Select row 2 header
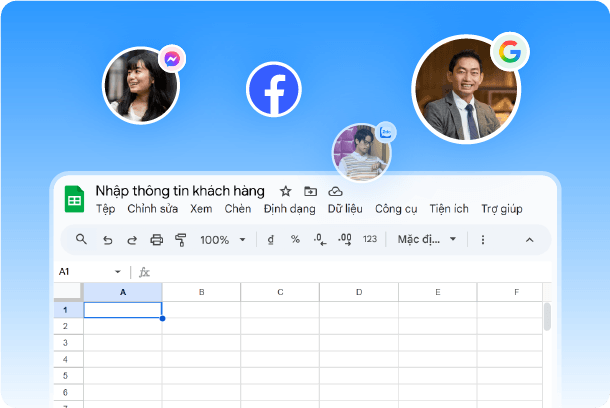Screen dimensions: 610x408 68,326
